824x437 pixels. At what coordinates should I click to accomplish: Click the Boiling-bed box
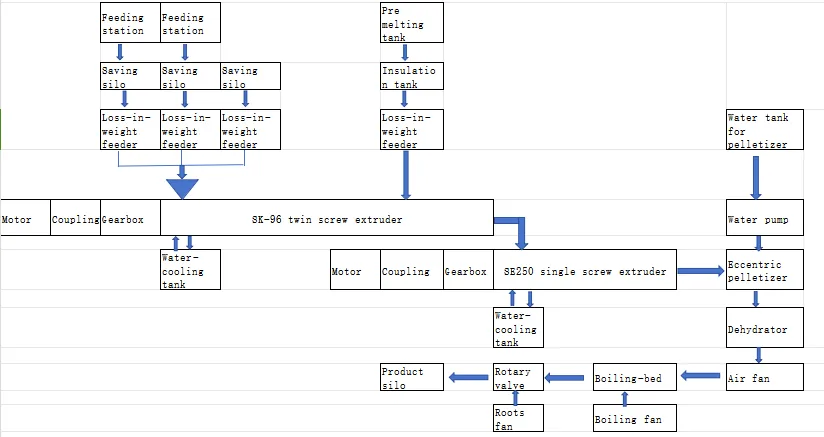tap(635, 377)
